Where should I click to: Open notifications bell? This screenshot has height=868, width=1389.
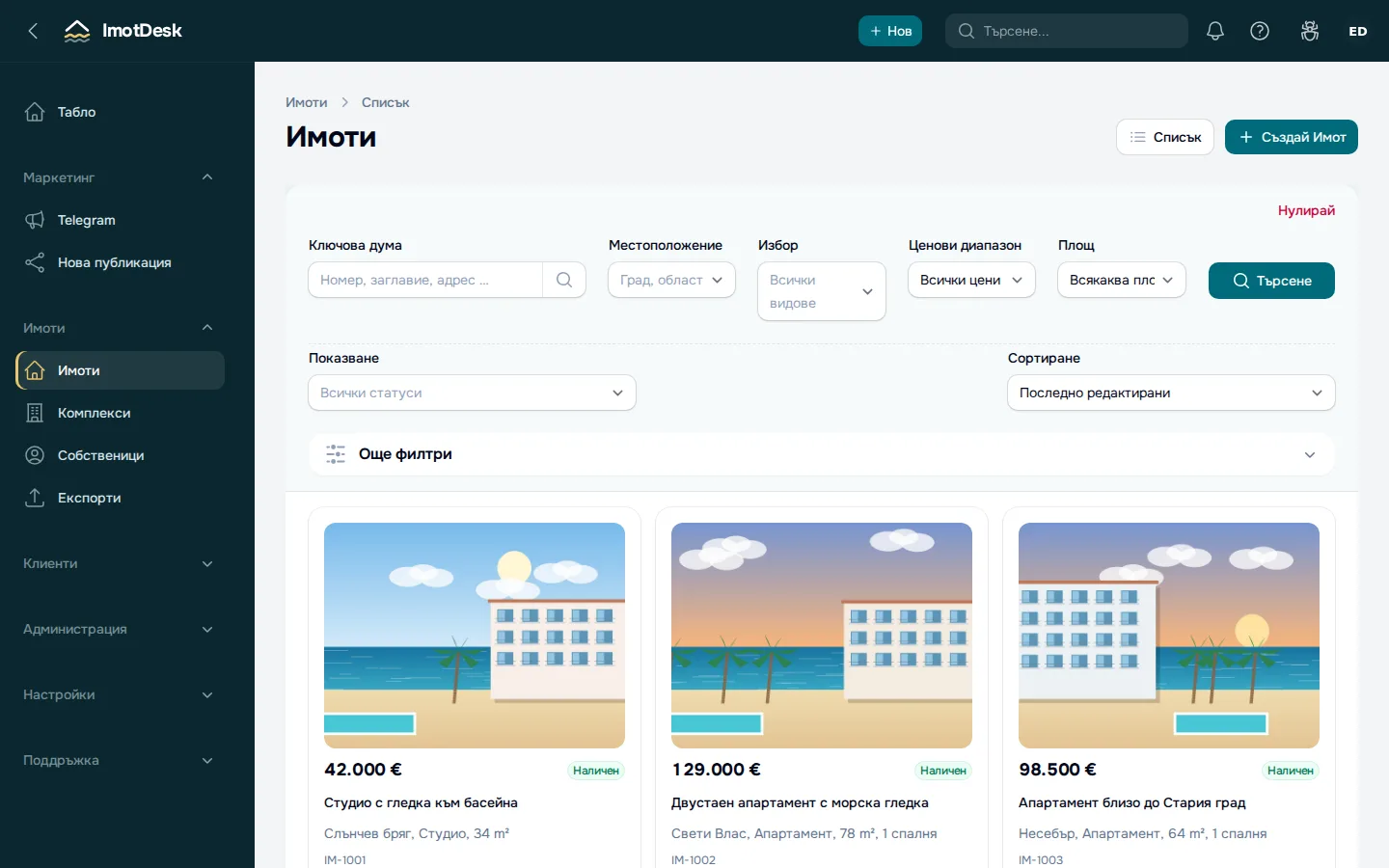[x=1215, y=31]
